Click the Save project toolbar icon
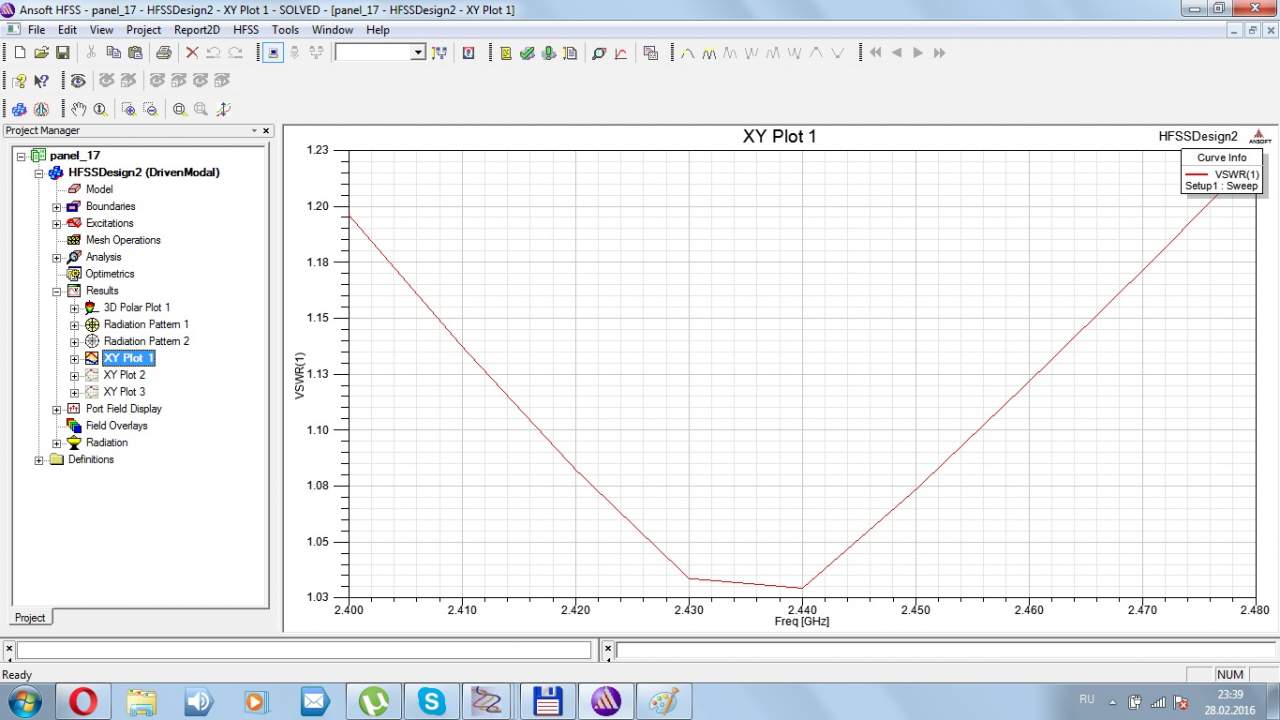Viewport: 1280px width, 720px height. pyautogui.click(x=62, y=53)
